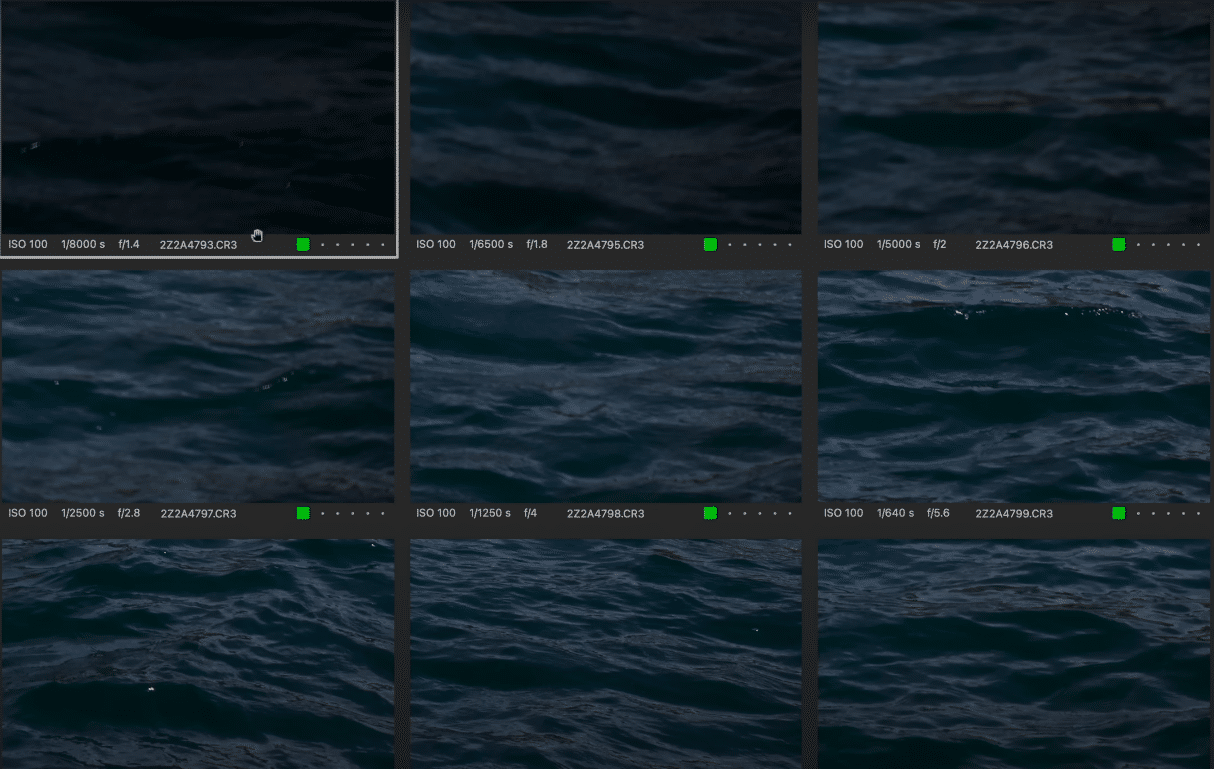1214x769 pixels.
Task: Select the 2Z2A4793.CR3 water thumbnail
Action: 198,117
